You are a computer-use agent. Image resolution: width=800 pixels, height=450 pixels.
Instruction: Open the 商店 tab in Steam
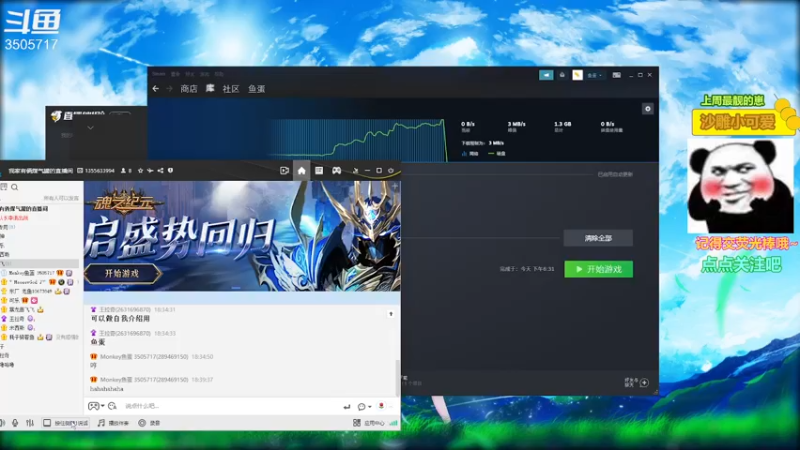[189, 89]
